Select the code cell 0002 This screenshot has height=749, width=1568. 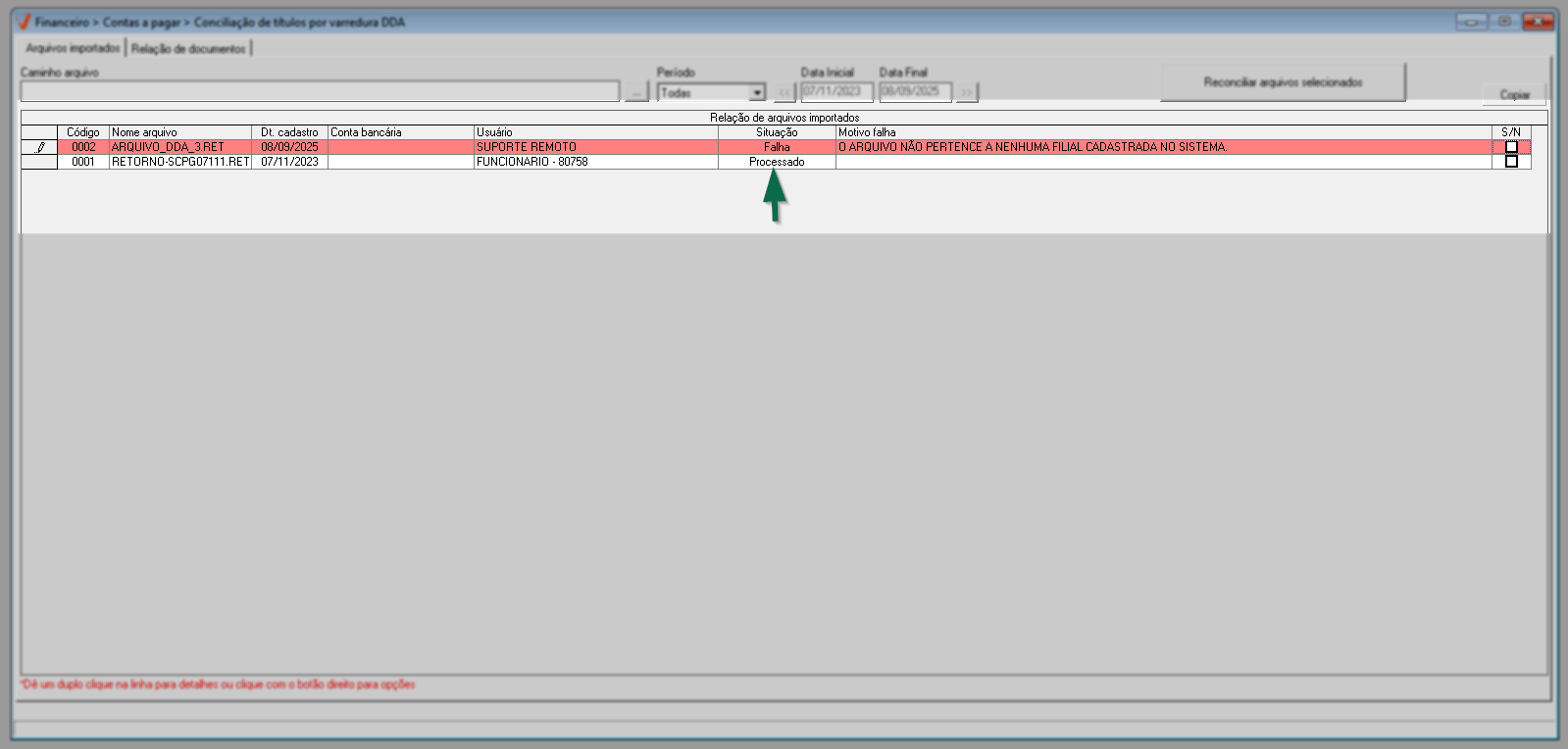83,147
